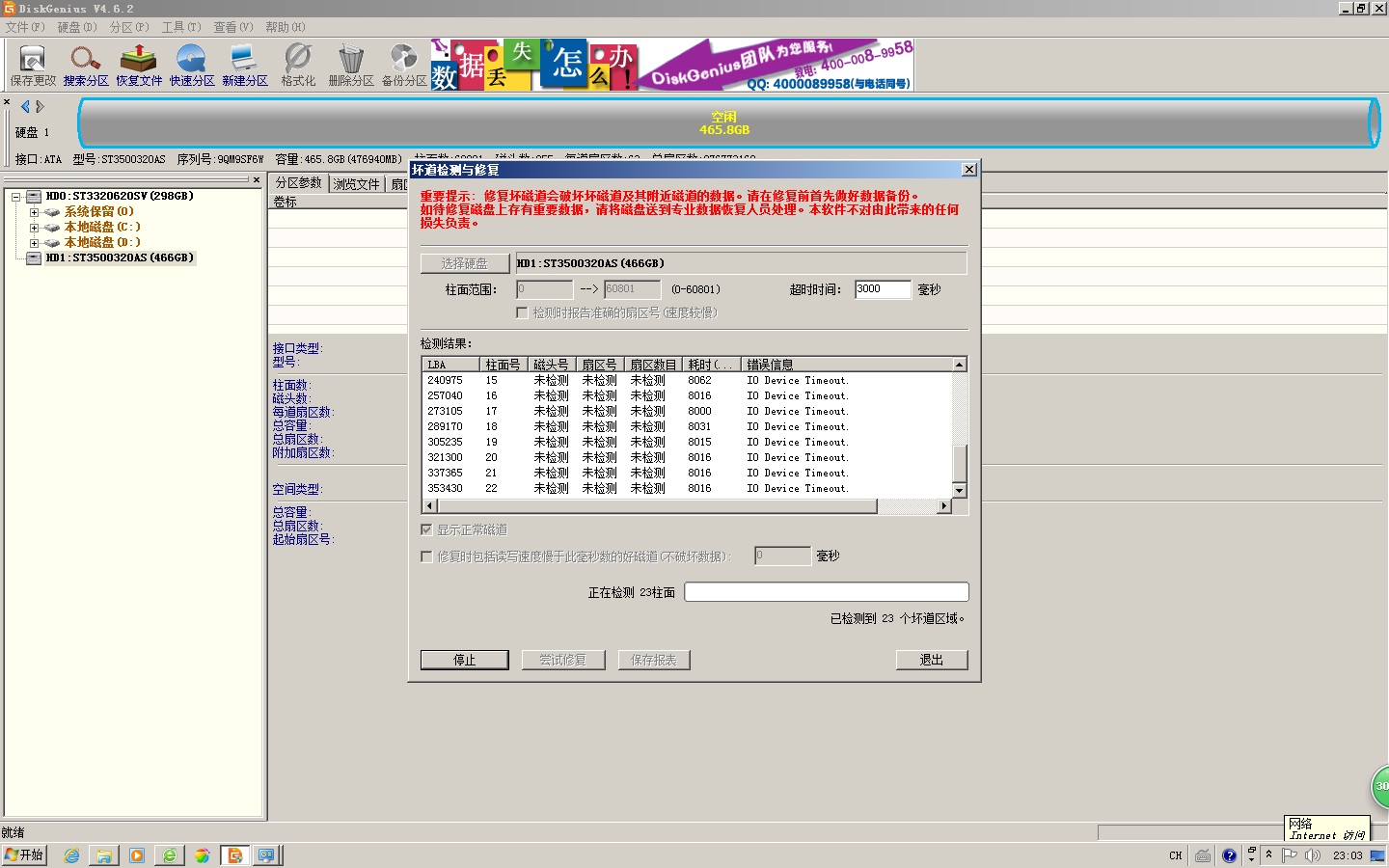Open the DiskGenius team service banner
This screenshot has height=868, width=1389.
[672, 65]
